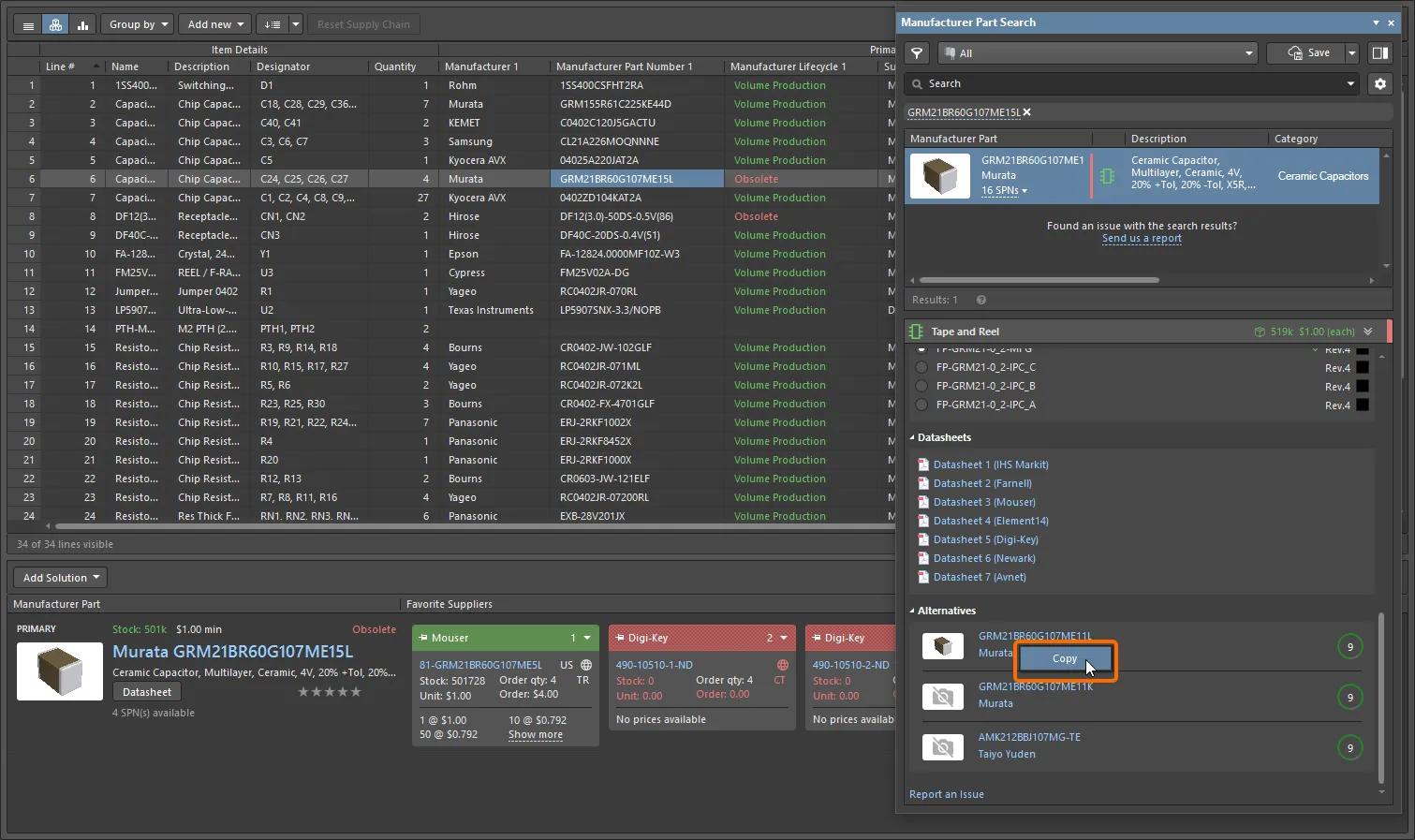Select footprint FP-GRM21-0_2-IPC_A radio button
The image size is (1415, 840).
click(x=921, y=405)
